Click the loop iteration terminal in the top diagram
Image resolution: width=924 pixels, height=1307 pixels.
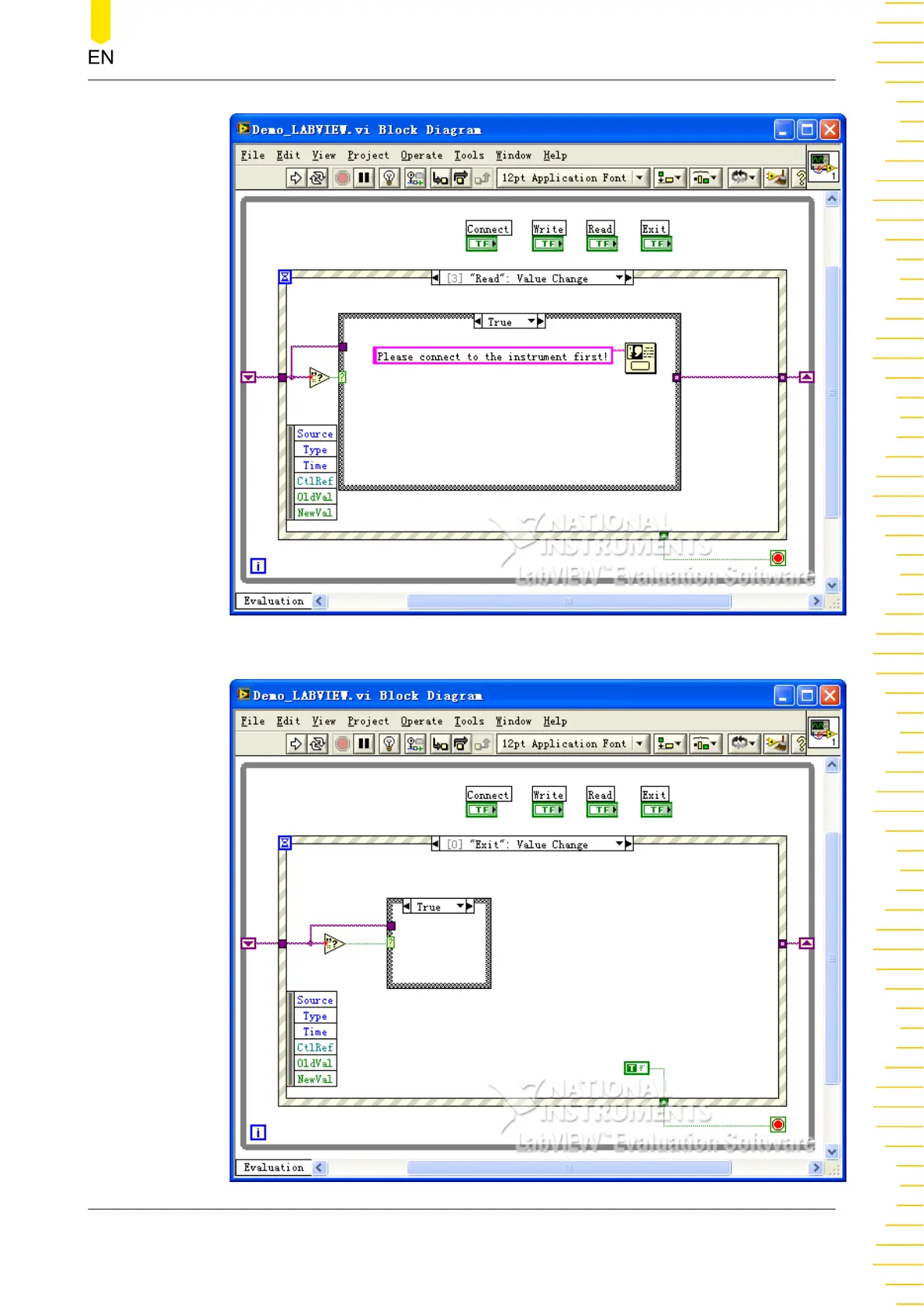[x=258, y=566]
